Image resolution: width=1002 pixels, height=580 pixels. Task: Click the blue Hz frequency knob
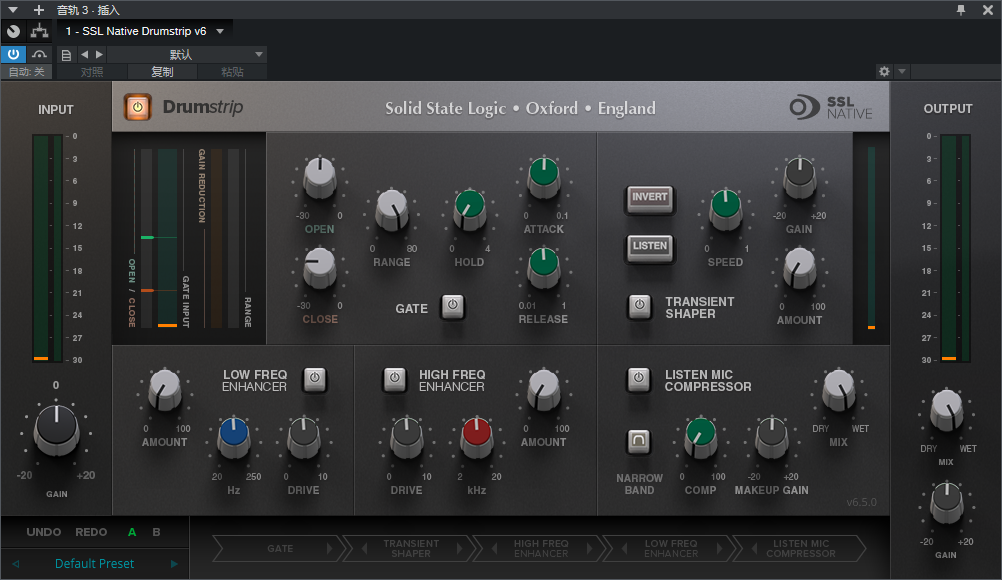pos(234,438)
